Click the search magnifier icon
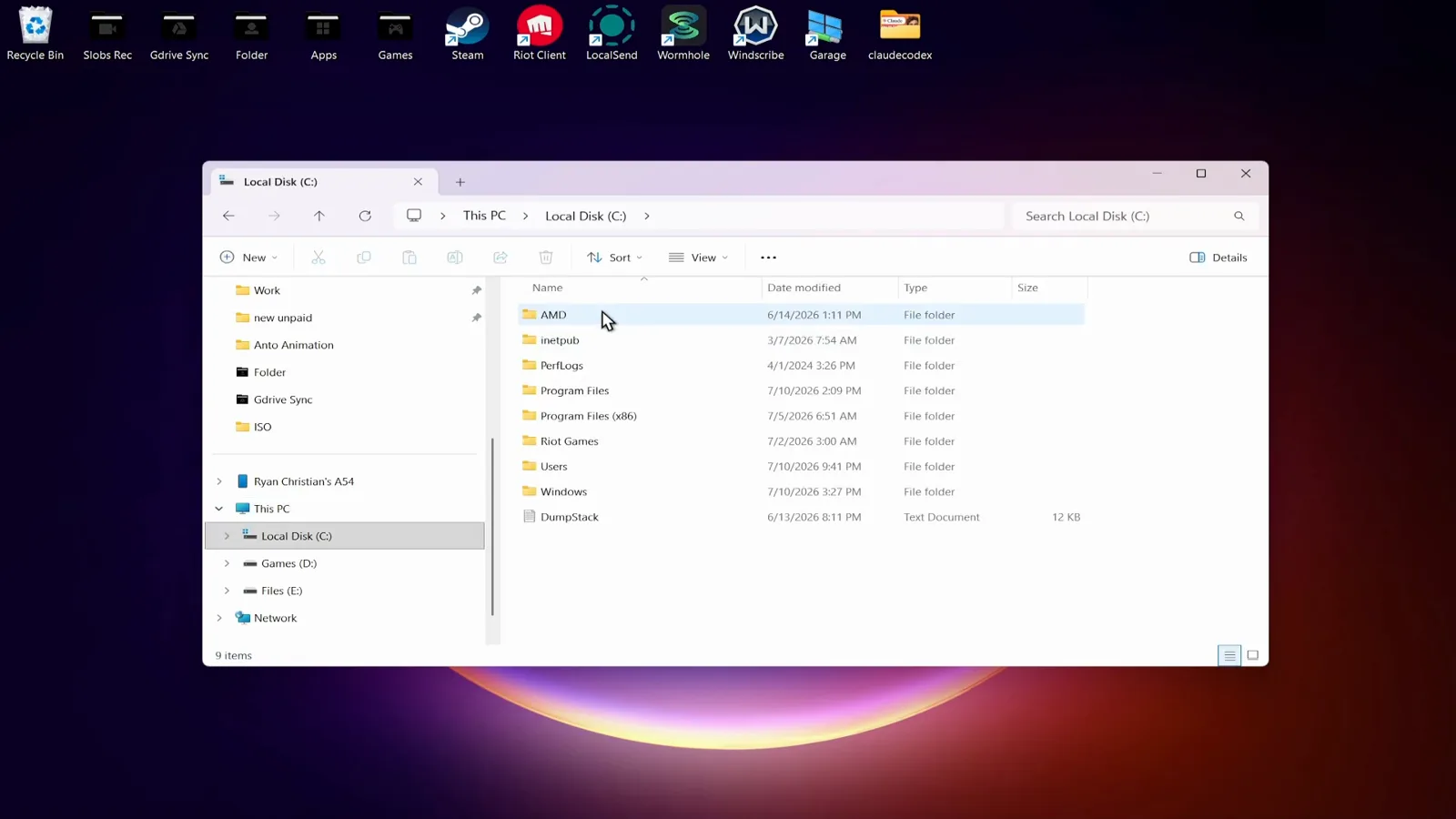Viewport: 1456px width, 819px height. [x=1239, y=216]
